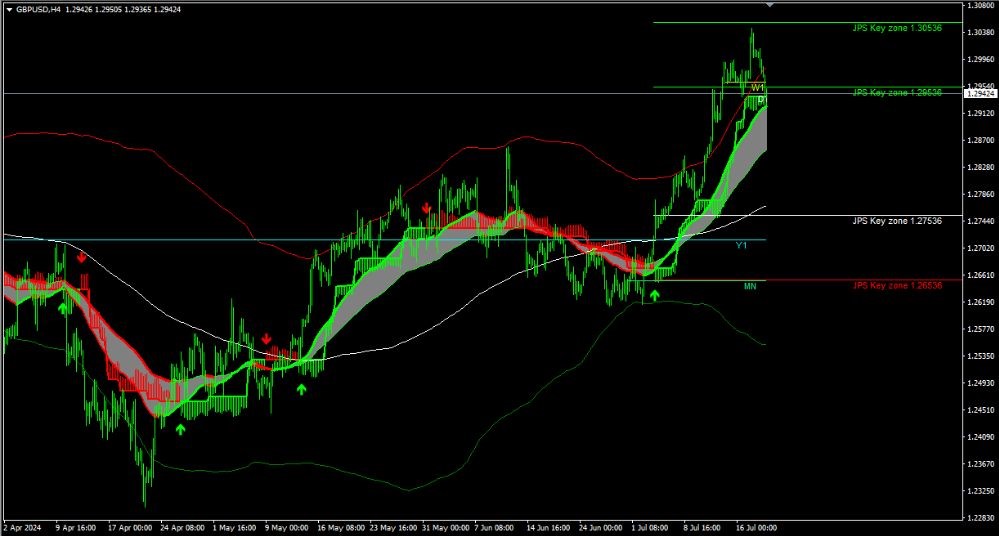Click the 1.30380 price axis label
This screenshot has height=536, width=999.
click(x=981, y=32)
